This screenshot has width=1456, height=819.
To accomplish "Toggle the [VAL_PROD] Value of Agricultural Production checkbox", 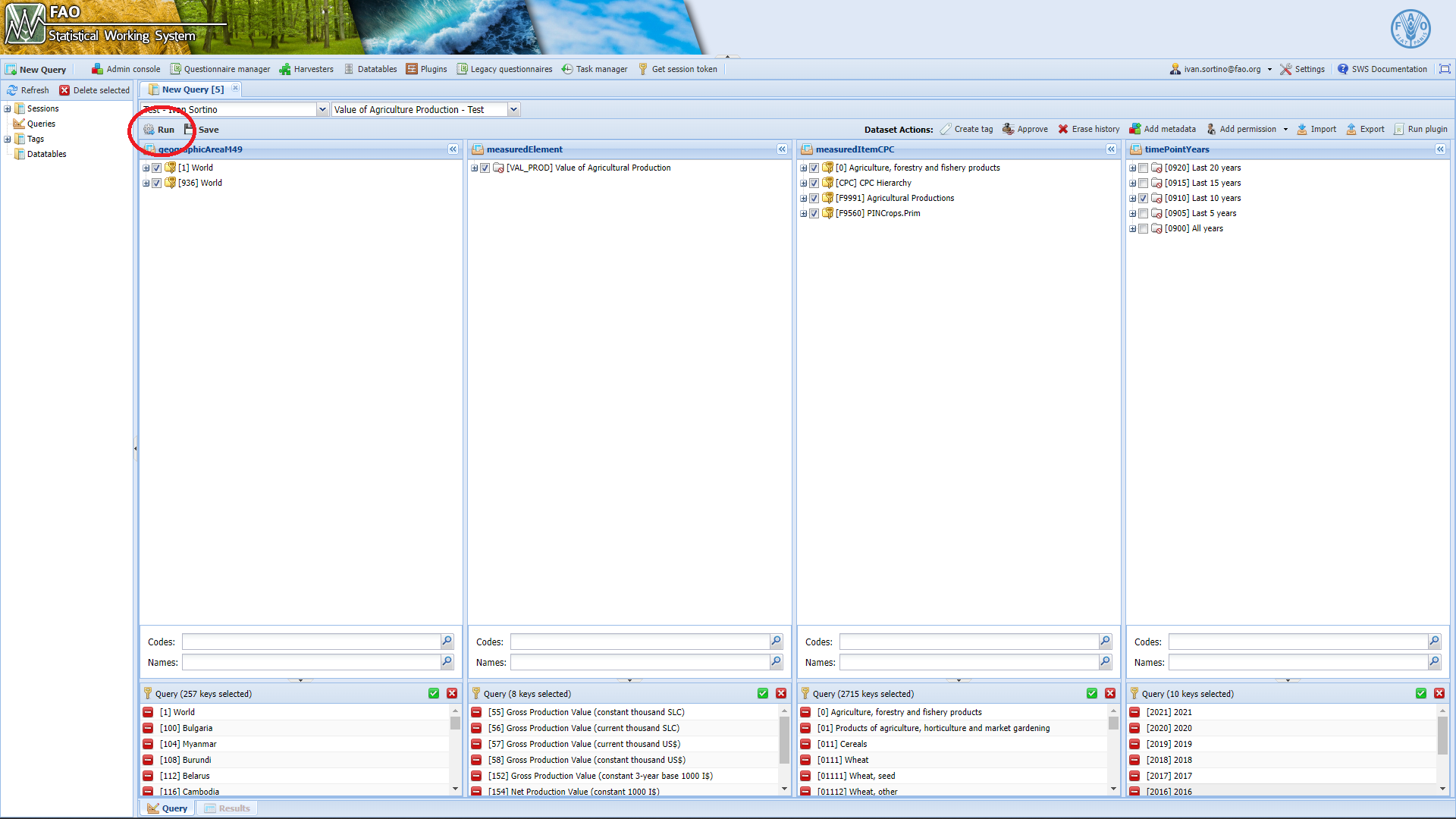I will [x=485, y=168].
